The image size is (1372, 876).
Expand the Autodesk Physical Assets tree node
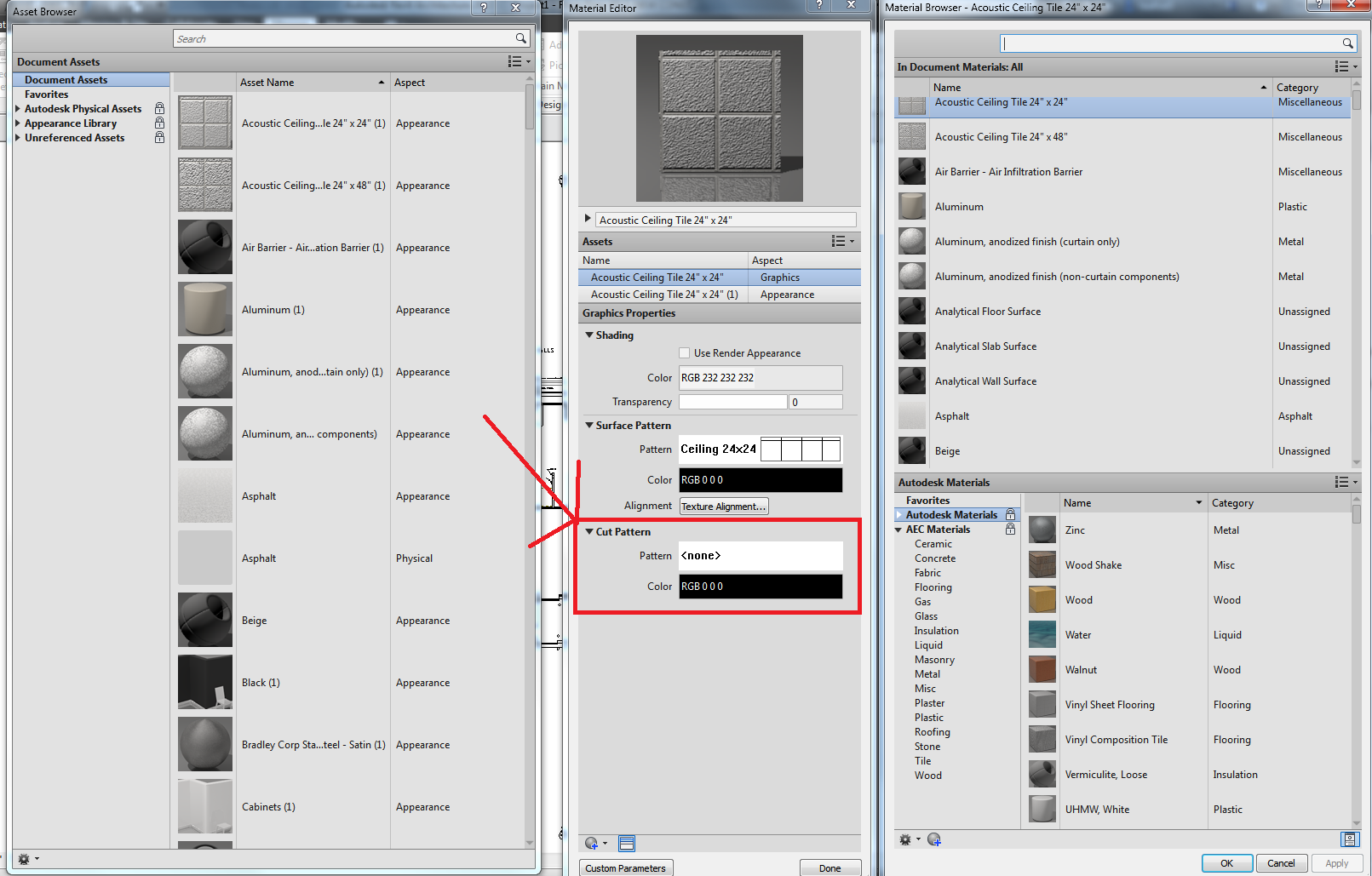(x=18, y=109)
